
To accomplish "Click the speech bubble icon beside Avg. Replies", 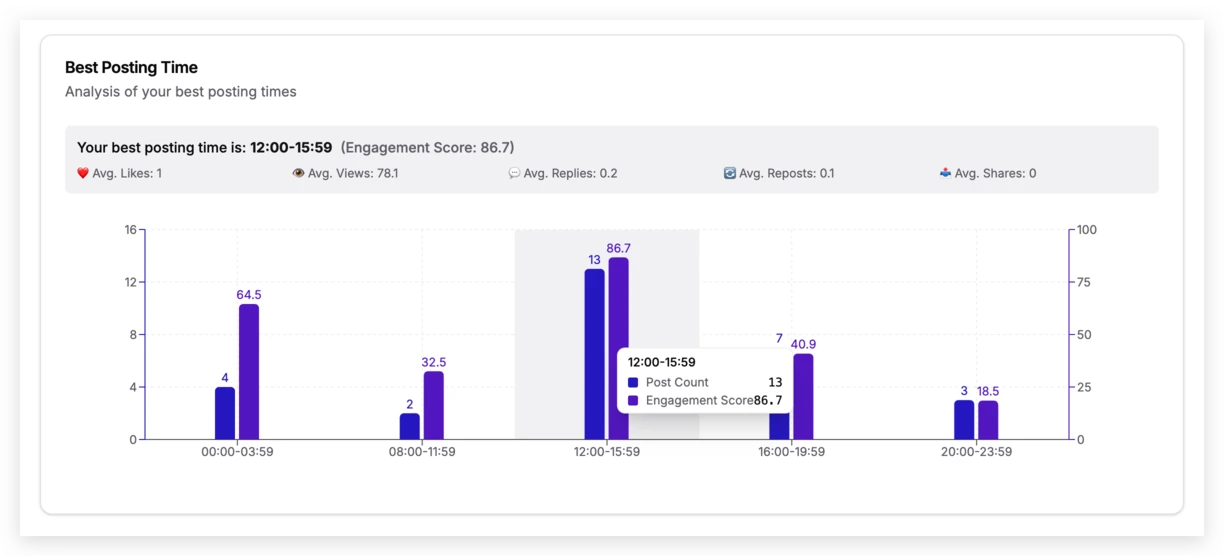I will pos(514,173).
